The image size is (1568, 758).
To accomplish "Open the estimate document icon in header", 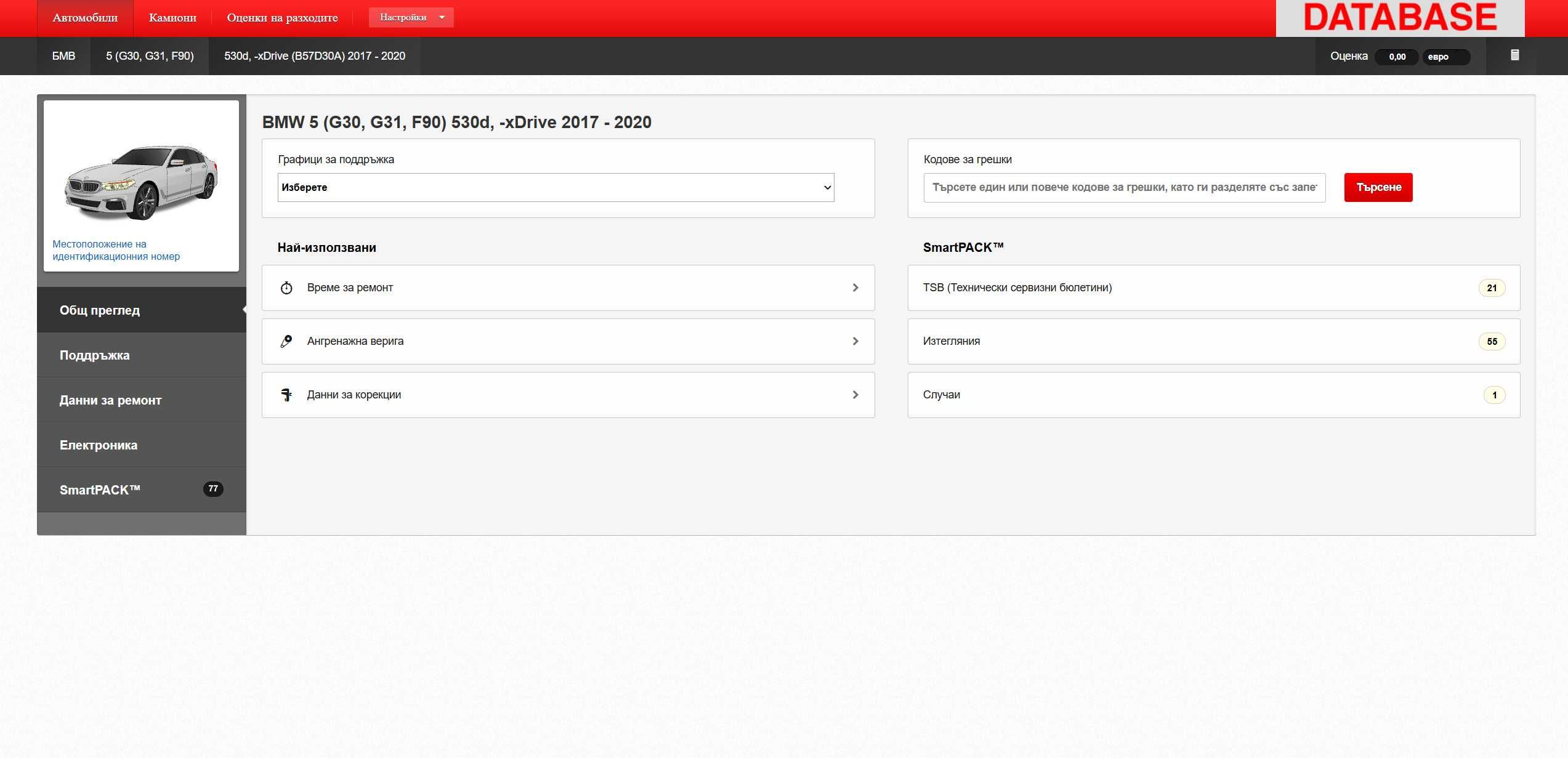I will 1514,55.
